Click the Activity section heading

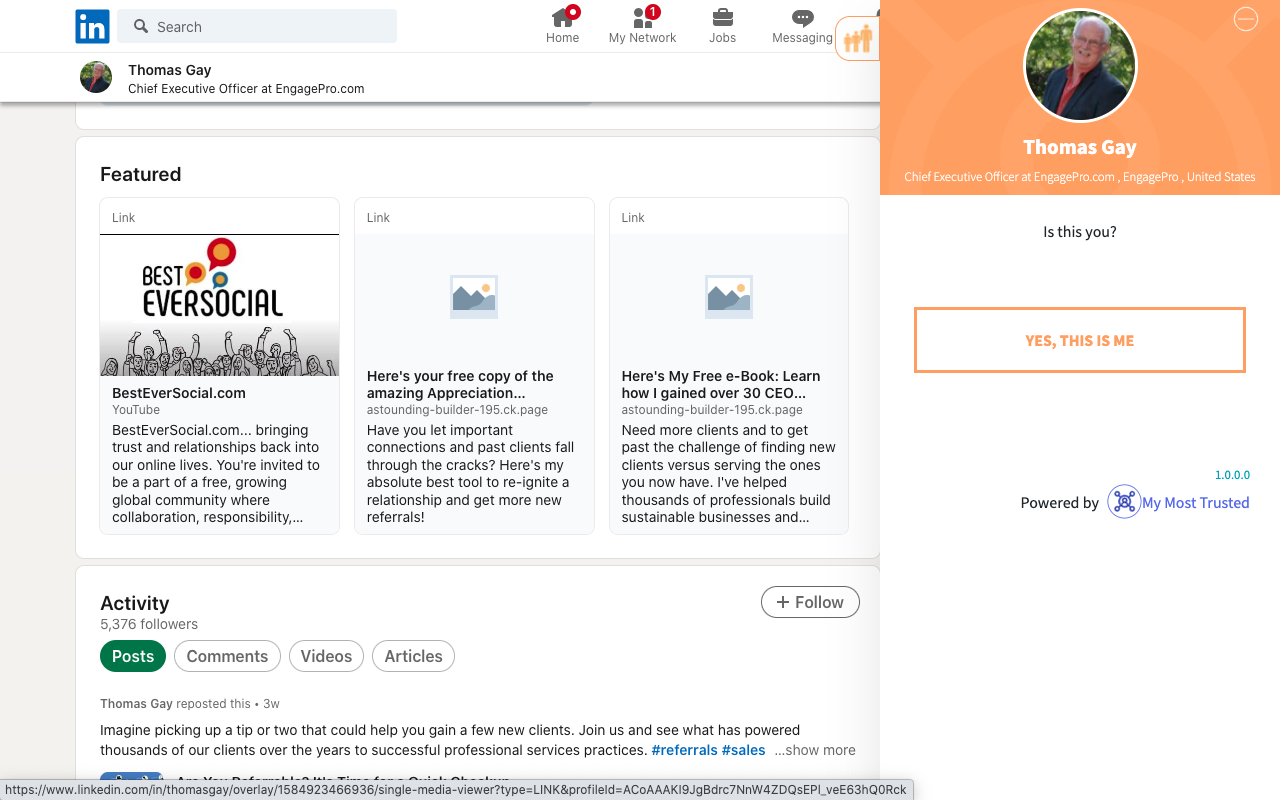[x=135, y=603]
